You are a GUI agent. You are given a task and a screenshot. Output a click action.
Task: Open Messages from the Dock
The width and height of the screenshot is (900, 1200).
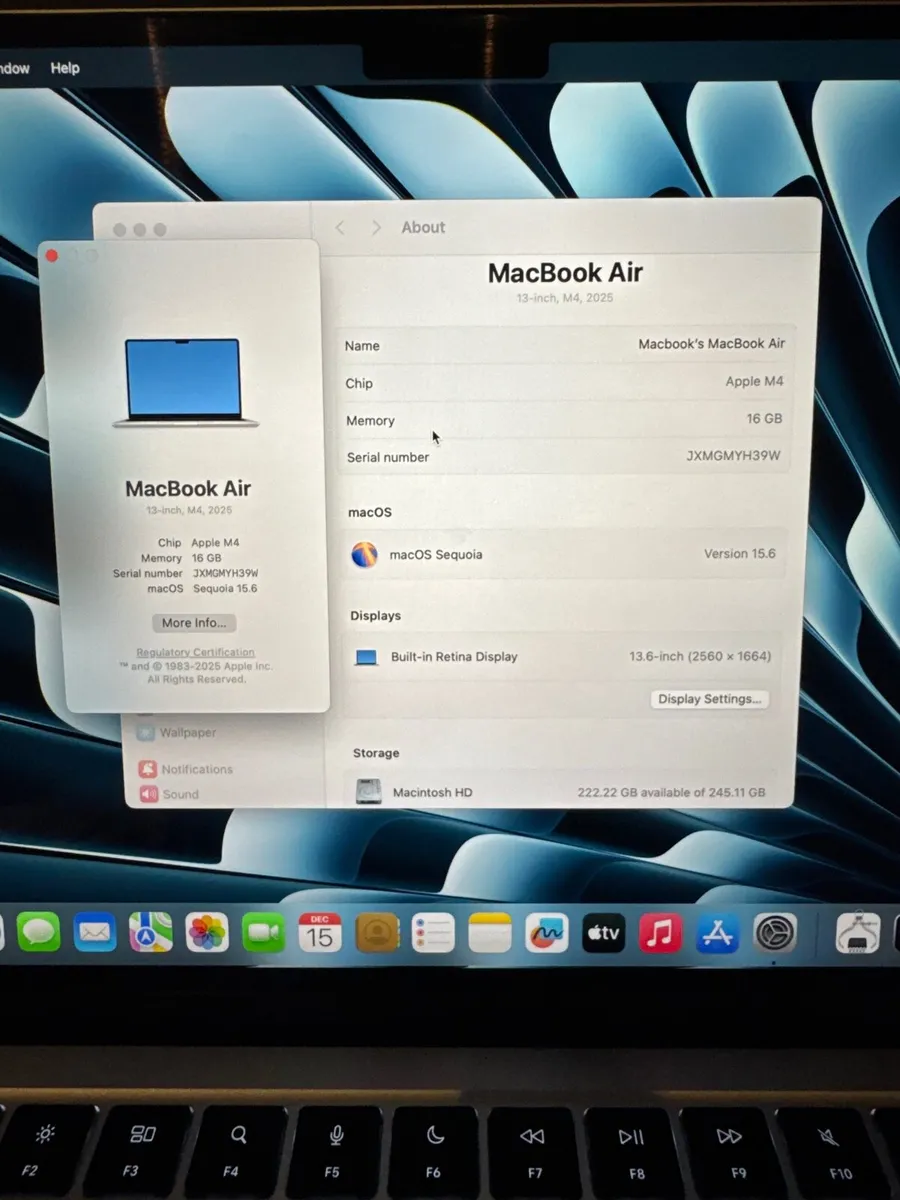[x=38, y=932]
